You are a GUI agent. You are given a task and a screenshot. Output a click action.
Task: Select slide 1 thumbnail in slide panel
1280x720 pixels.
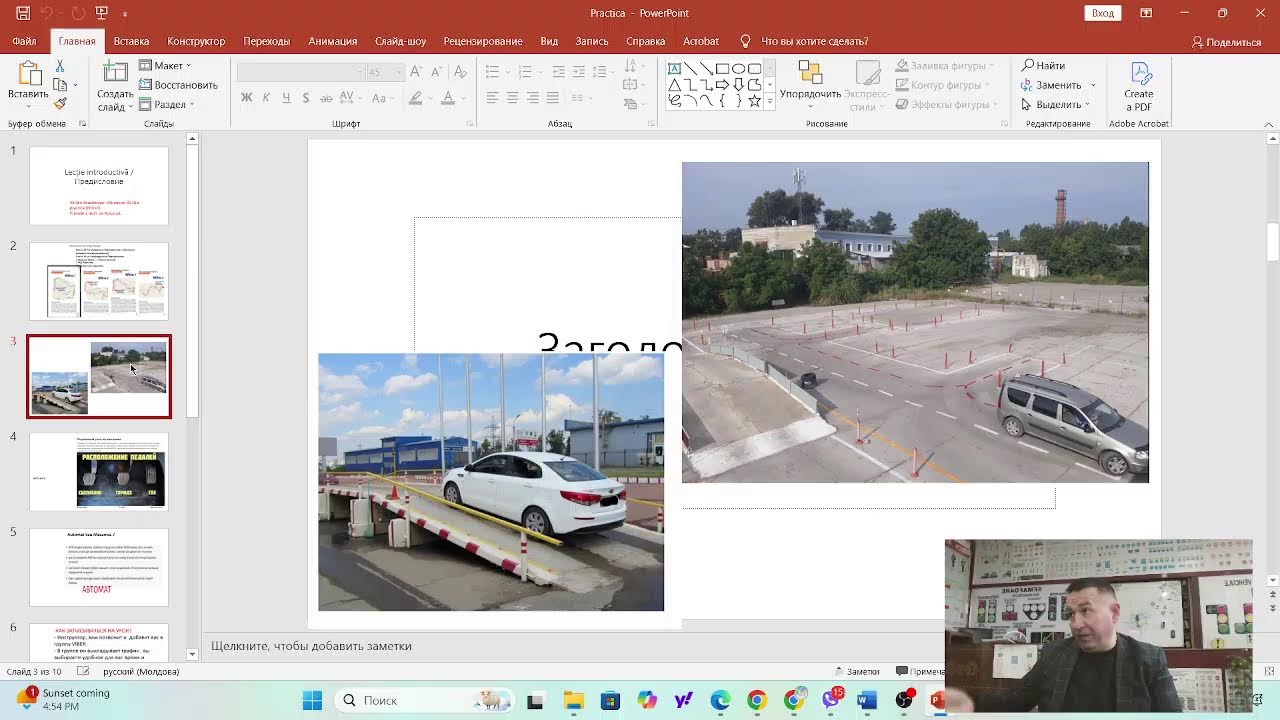click(x=99, y=186)
